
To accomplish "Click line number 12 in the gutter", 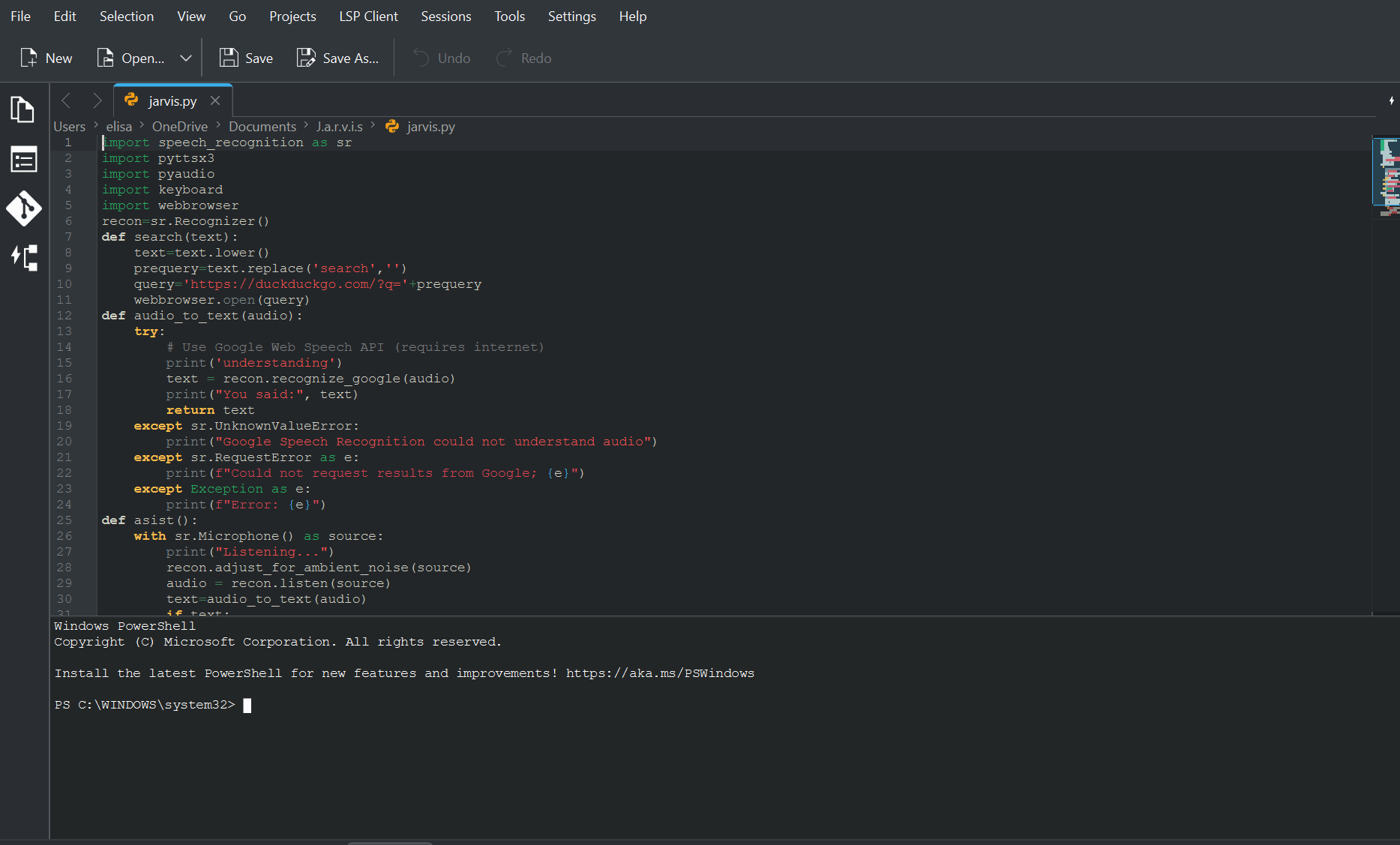I will (x=64, y=316).
